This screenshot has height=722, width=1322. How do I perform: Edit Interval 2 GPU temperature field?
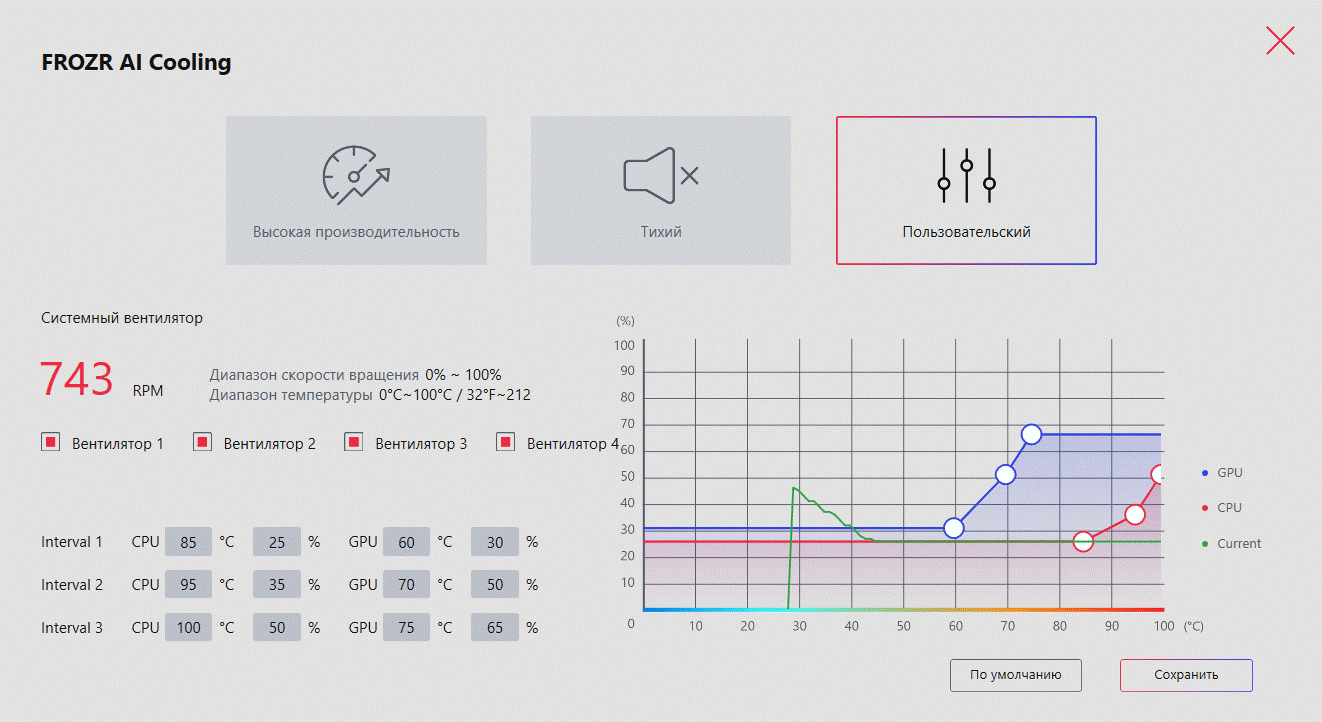click(x=406, y=585)
